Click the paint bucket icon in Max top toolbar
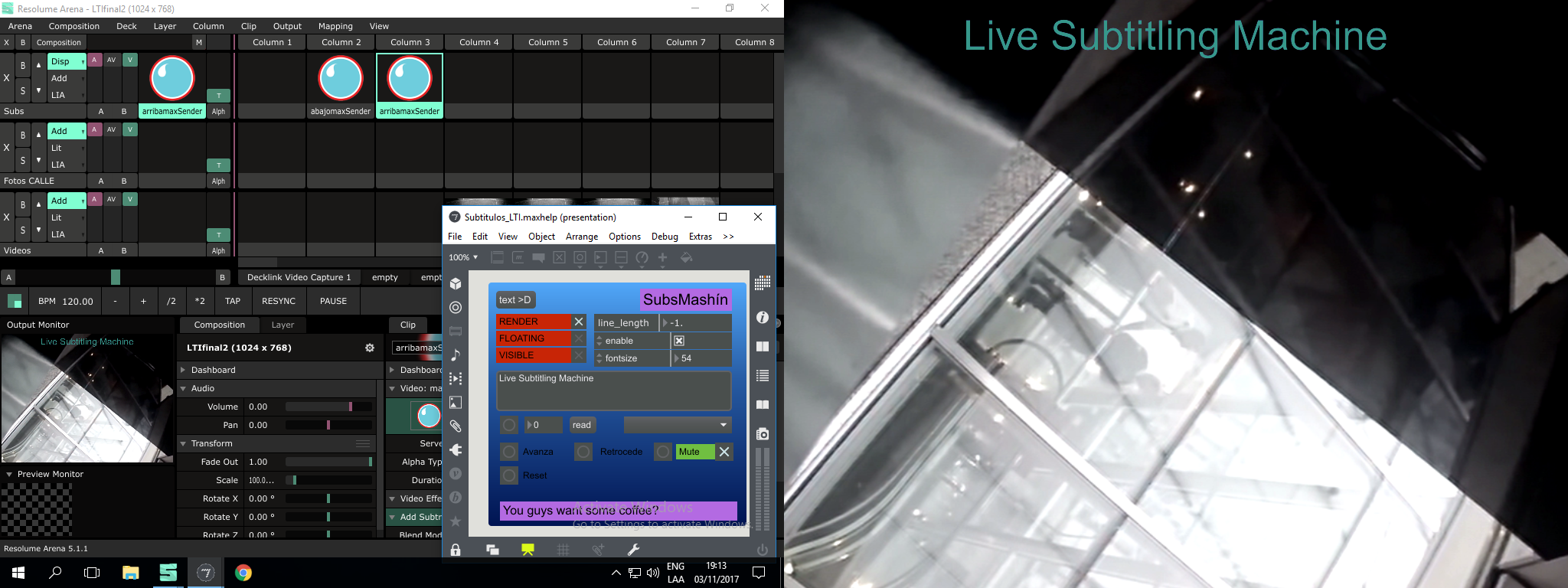Viewport: 1568px width, 588px height. (686, 257)
